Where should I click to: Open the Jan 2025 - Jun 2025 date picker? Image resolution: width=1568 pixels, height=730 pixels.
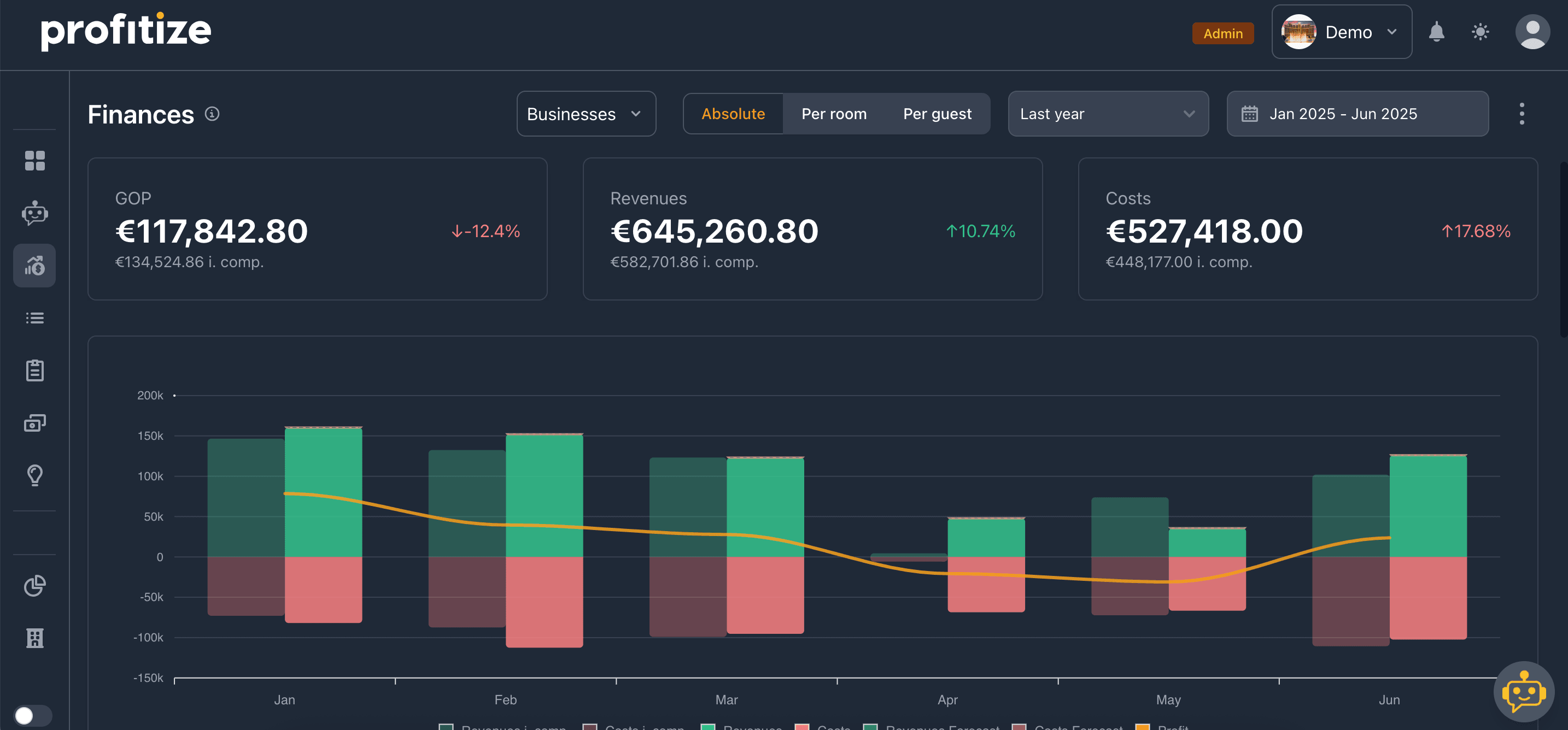pyautogui.click(x=1357, y=114)
